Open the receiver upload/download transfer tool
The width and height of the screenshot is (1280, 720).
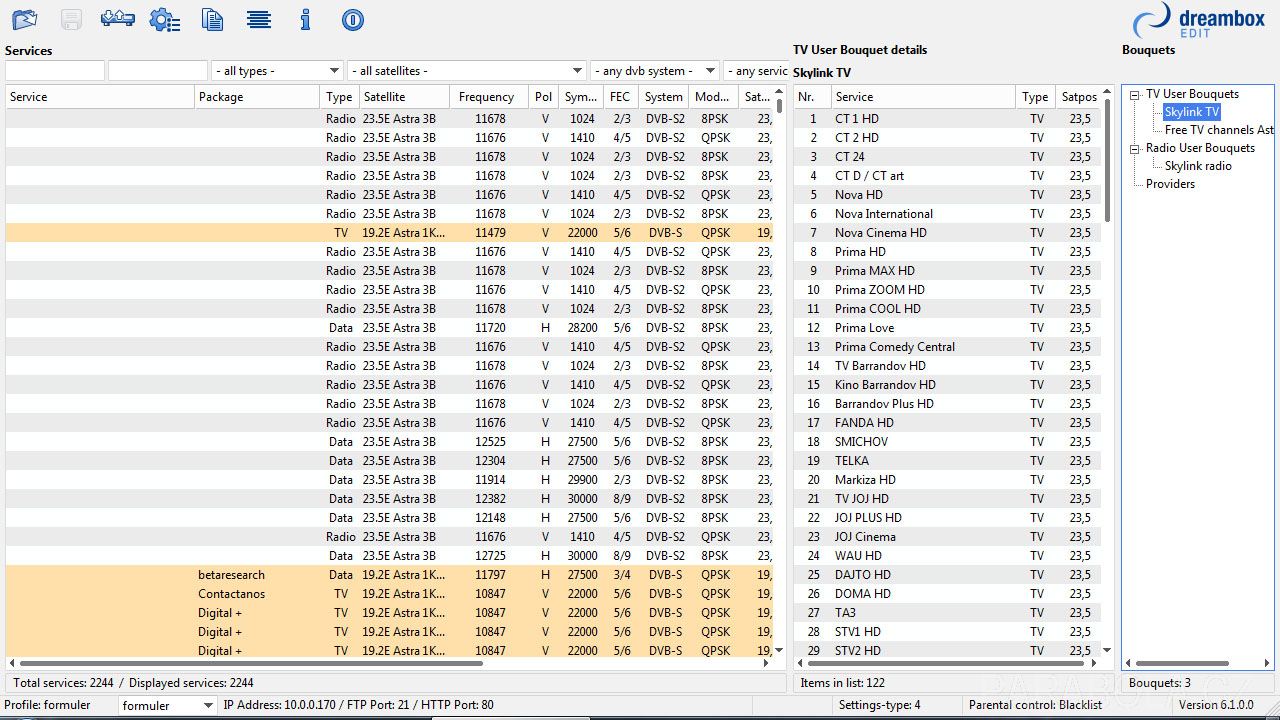pyautogui.click(x=117, y=19)
